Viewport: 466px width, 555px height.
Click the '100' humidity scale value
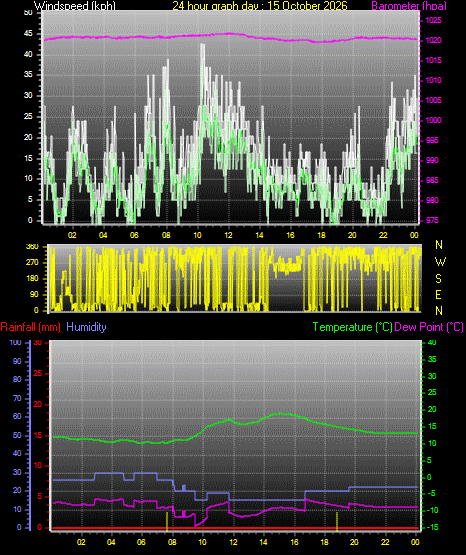tap(15, 342)
